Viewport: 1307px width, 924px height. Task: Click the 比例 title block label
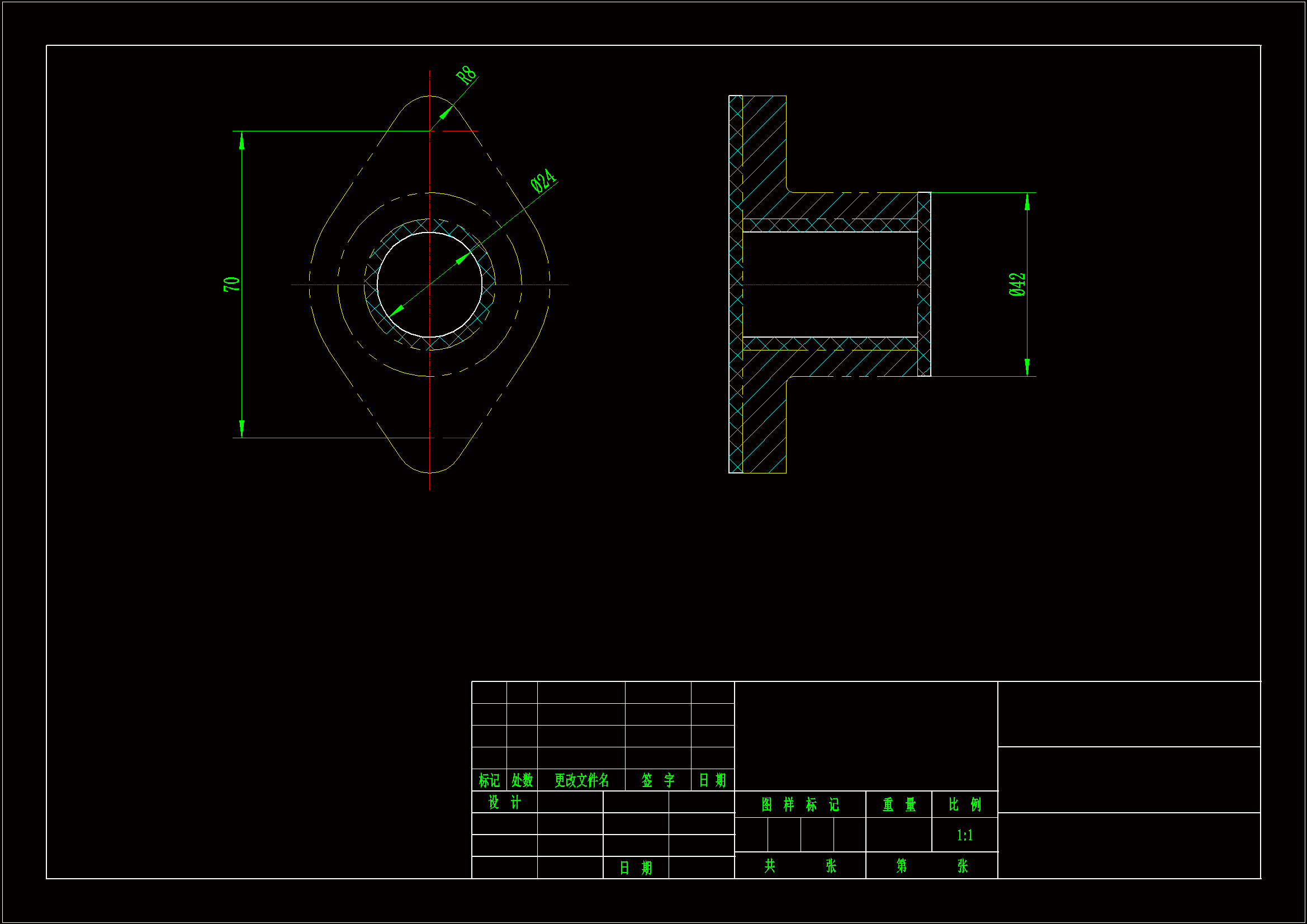(964, 804)
